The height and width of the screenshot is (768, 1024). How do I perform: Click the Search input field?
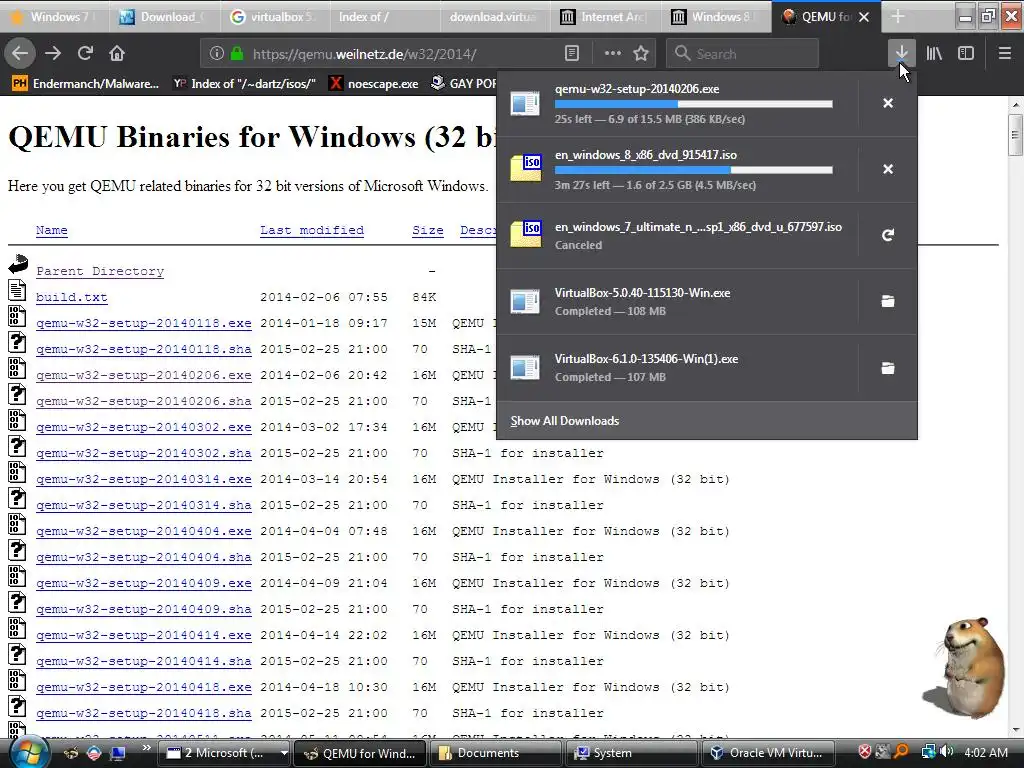(742, 54)
